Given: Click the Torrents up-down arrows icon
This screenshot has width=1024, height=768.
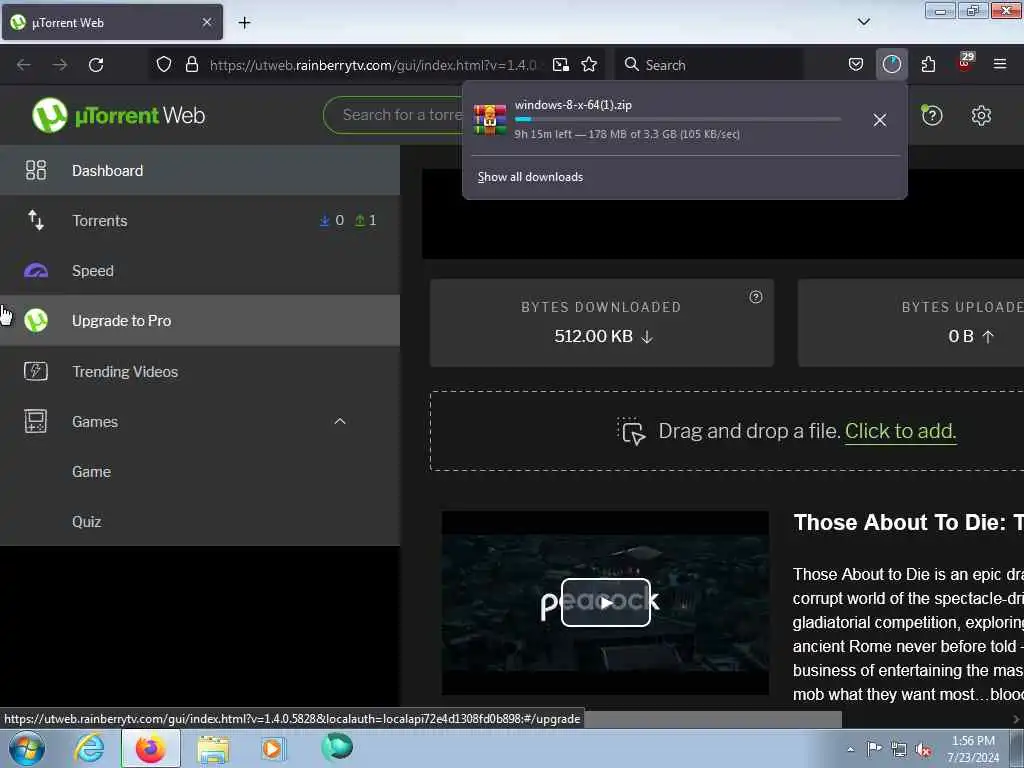Looking at the screenshot, I should (x=36, y=220).
